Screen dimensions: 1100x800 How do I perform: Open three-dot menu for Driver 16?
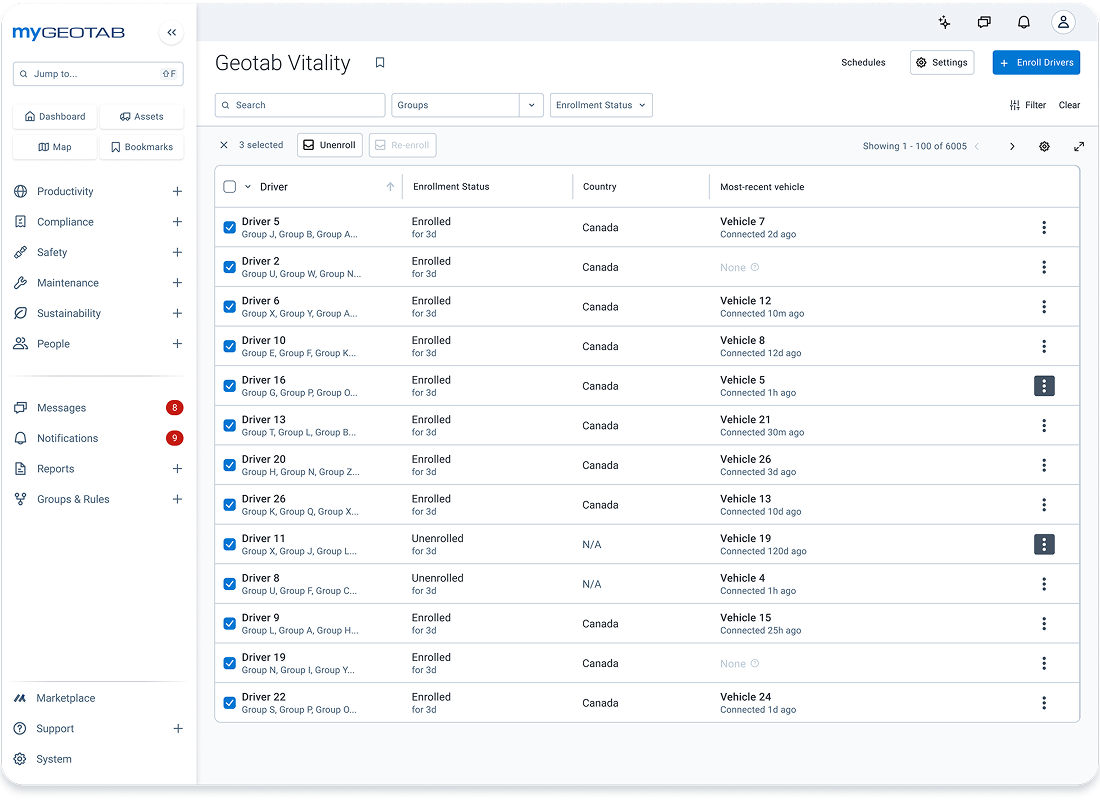coord(1043,386)
